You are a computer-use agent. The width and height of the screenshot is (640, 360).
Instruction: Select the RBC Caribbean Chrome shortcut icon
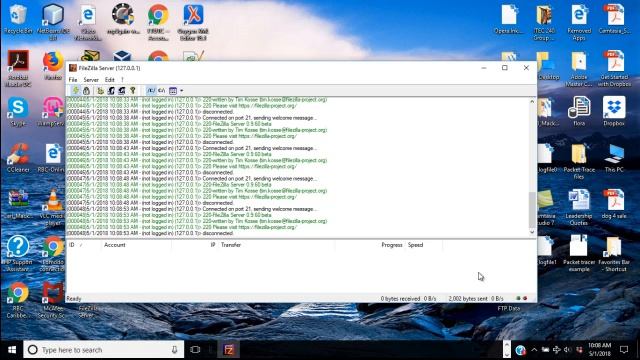[x=18, y=300]
